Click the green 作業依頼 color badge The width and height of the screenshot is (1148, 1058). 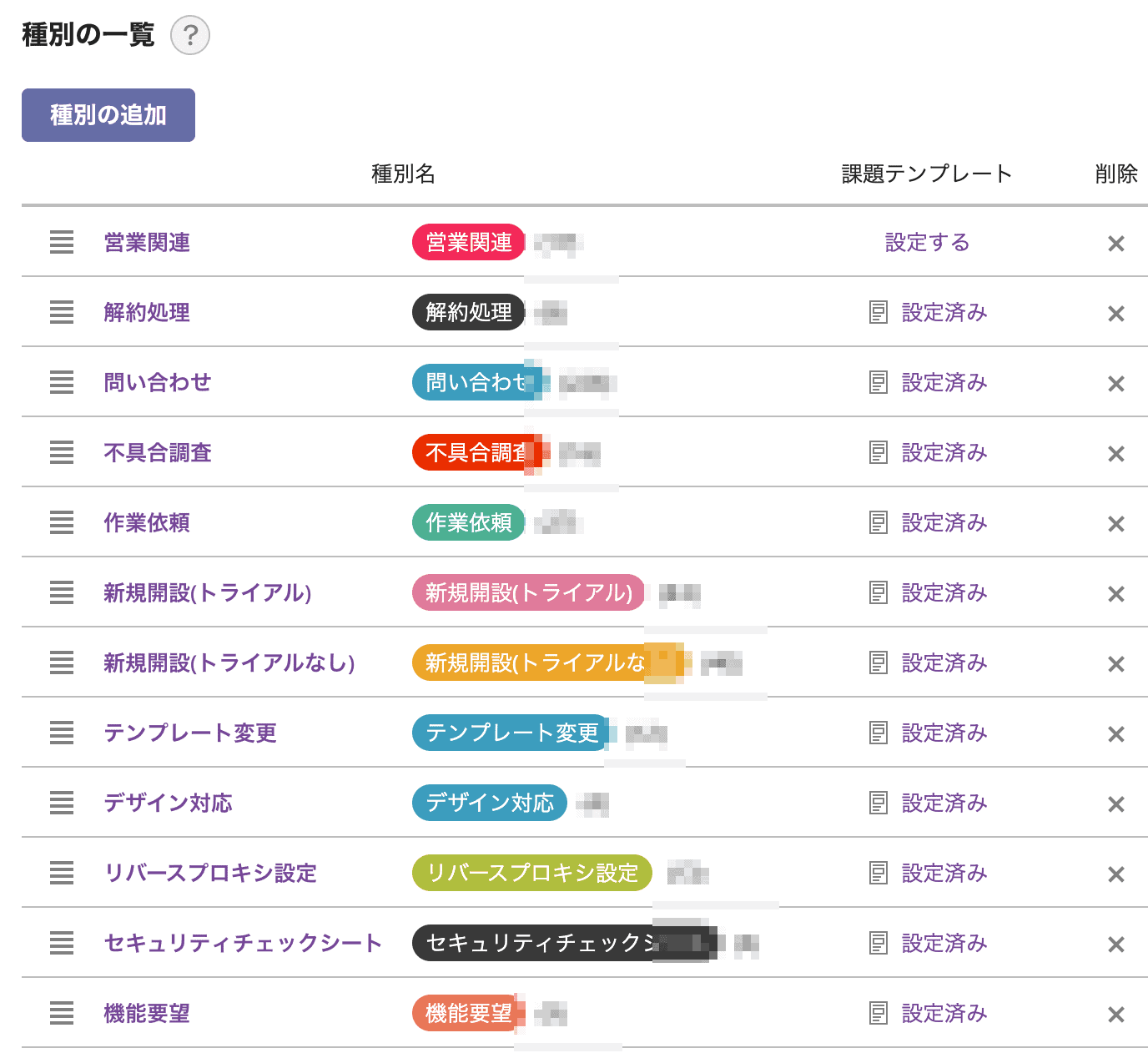469,523
